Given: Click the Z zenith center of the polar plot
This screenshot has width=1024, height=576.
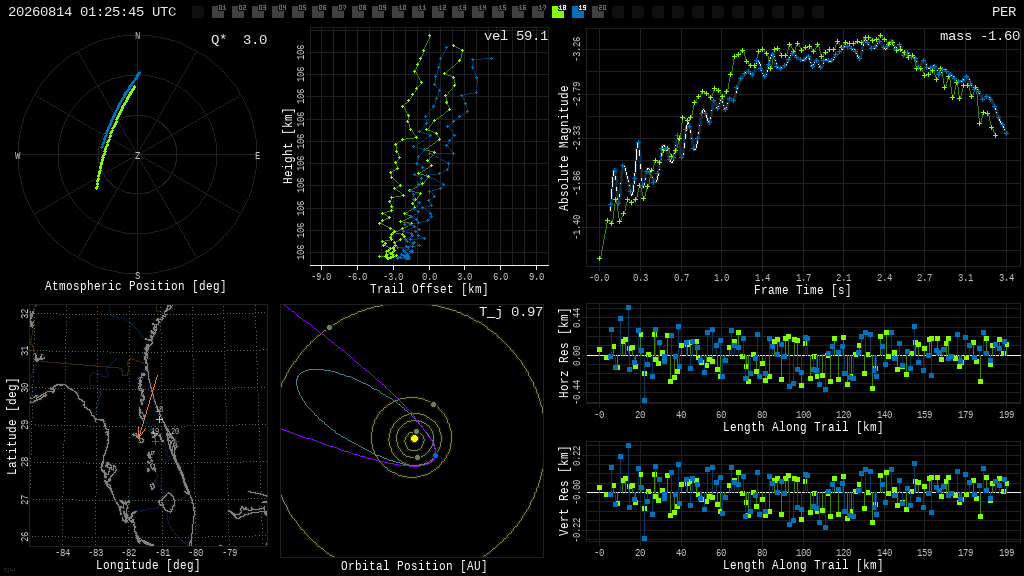Looking at the screenshot, I should coord(137,156).
